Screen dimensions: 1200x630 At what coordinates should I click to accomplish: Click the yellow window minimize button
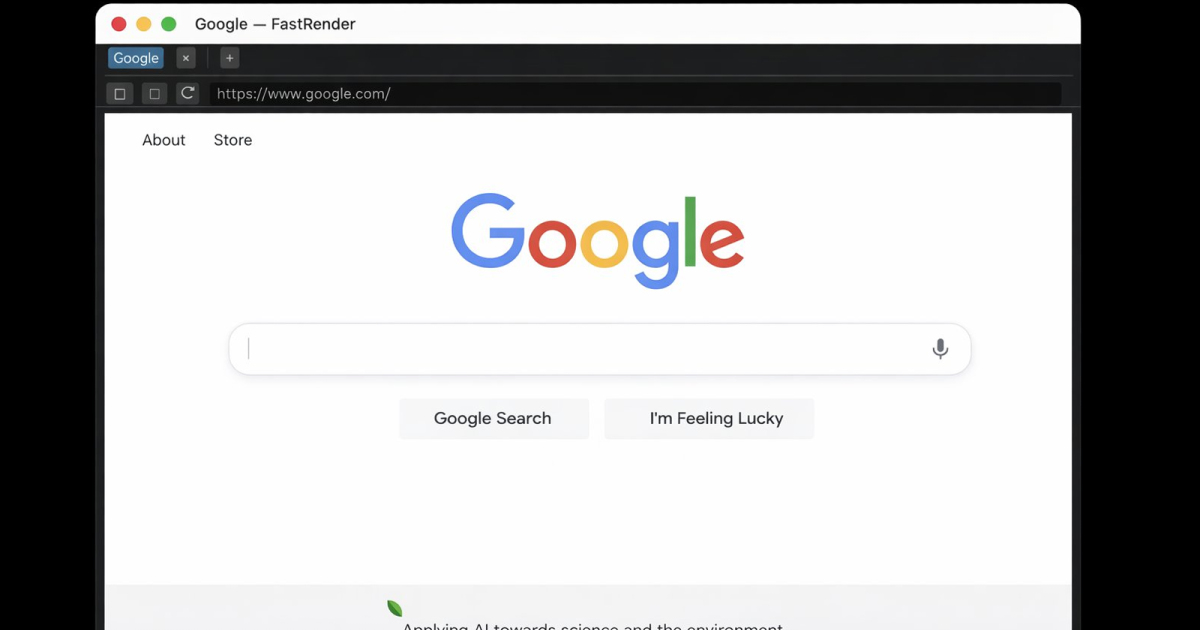[x=144, y=24]
